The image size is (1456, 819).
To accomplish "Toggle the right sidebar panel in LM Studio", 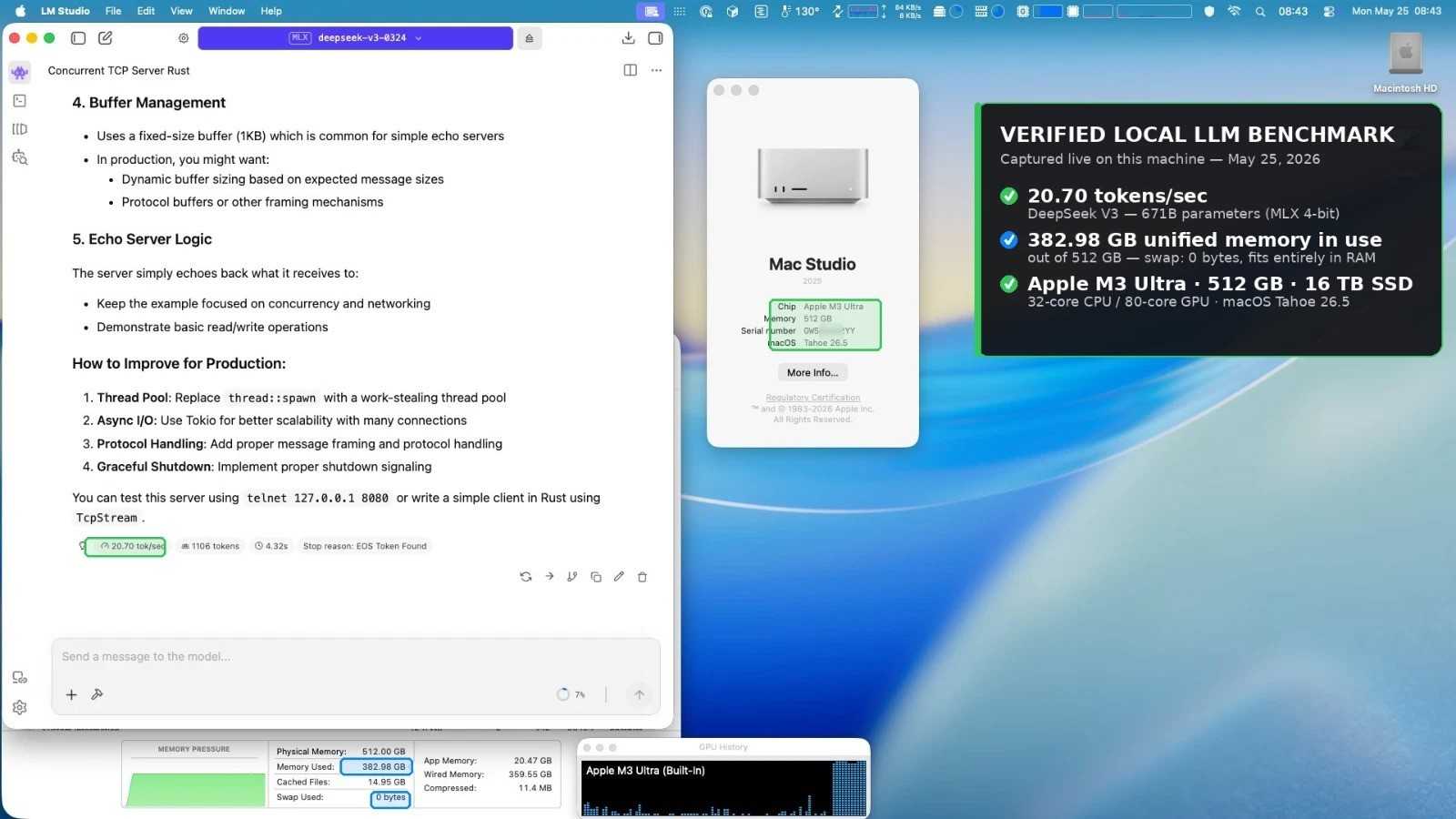I will click(655, 38).
